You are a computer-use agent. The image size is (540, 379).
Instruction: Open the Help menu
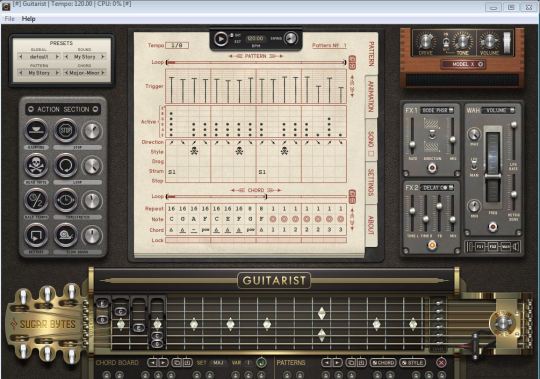29,19
